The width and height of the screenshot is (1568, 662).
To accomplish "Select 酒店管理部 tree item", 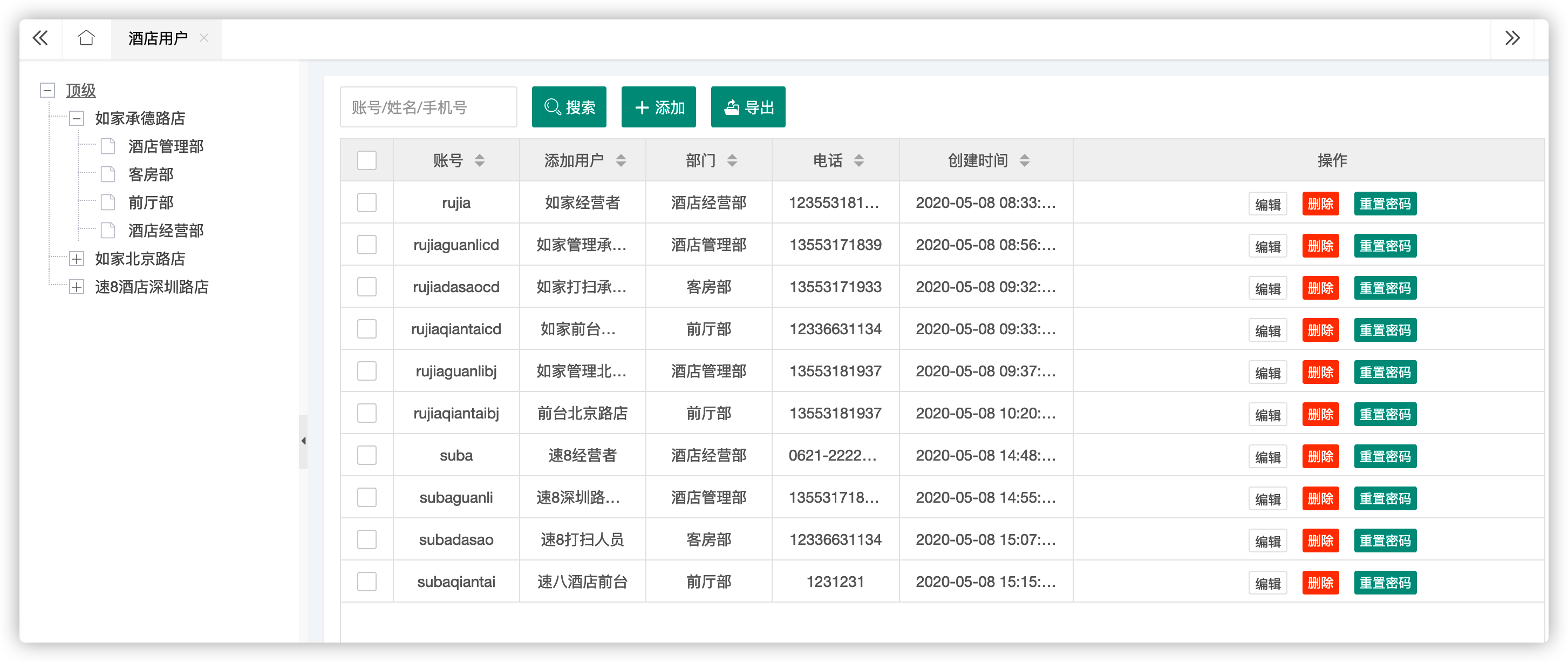I will [x=166, y=146].
